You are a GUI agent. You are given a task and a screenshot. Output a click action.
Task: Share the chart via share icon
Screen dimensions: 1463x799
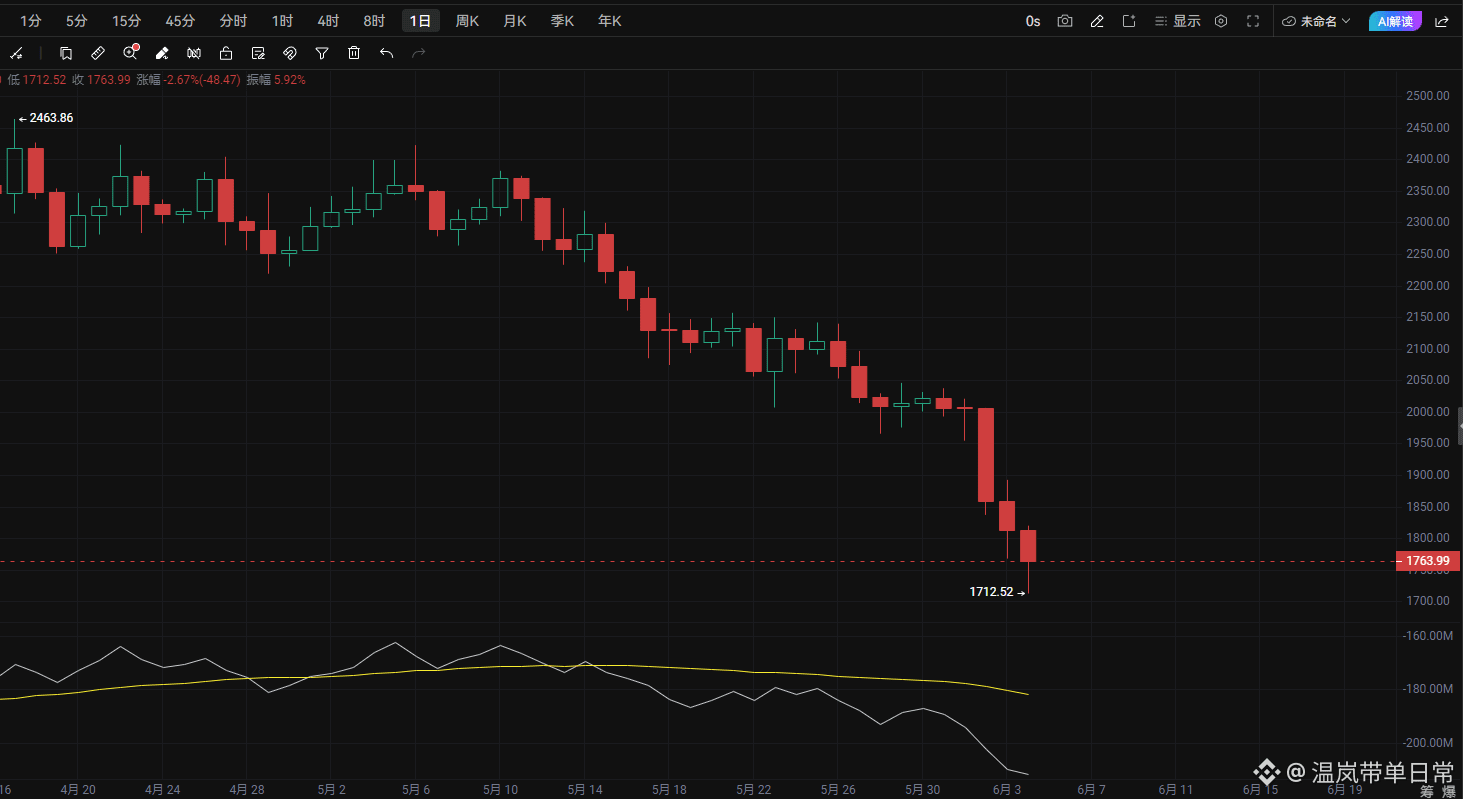tap(1442, 21)
